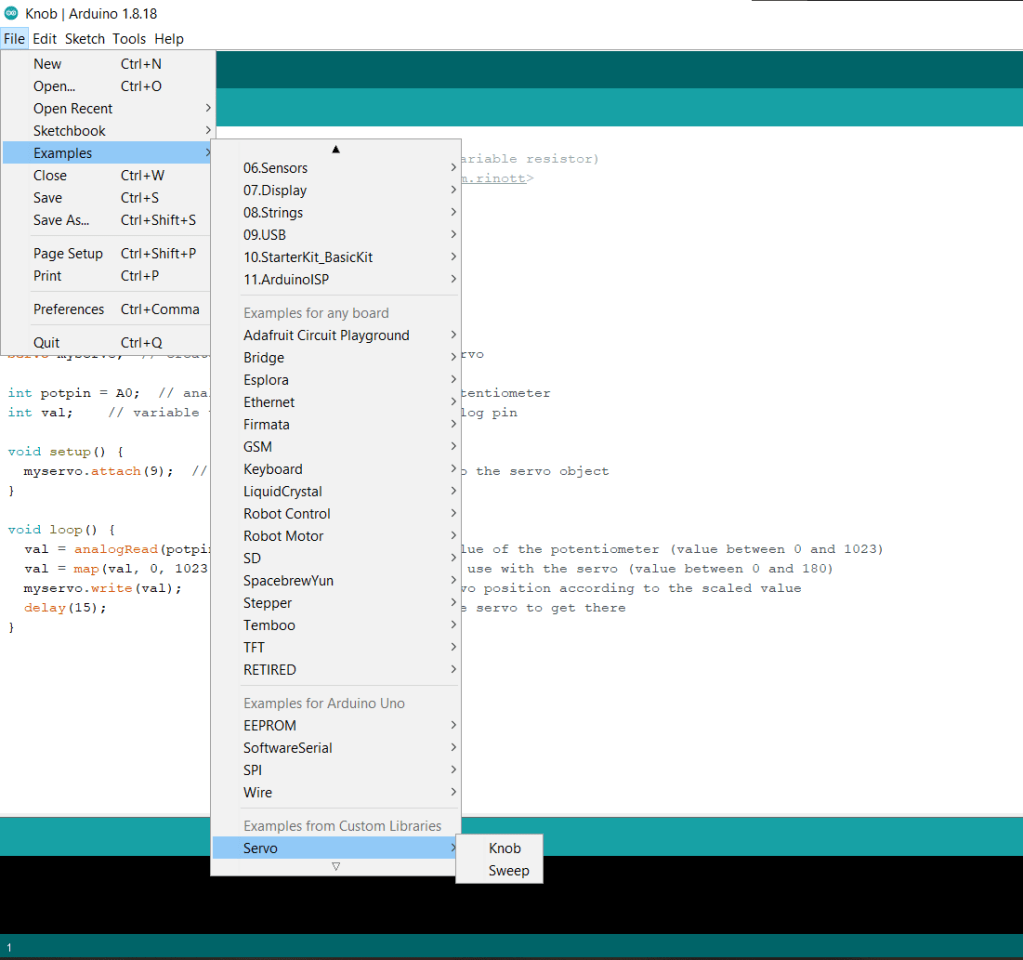This screenshot has height=960, width=1023.
Task: Click the Arduino logo in title bar
Action: tap(11, 14)
